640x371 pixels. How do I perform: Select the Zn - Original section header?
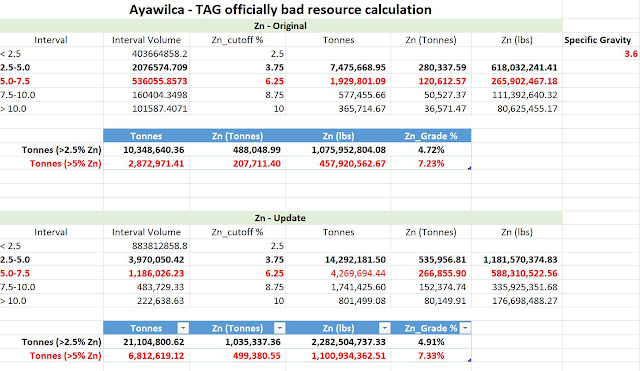281,26
